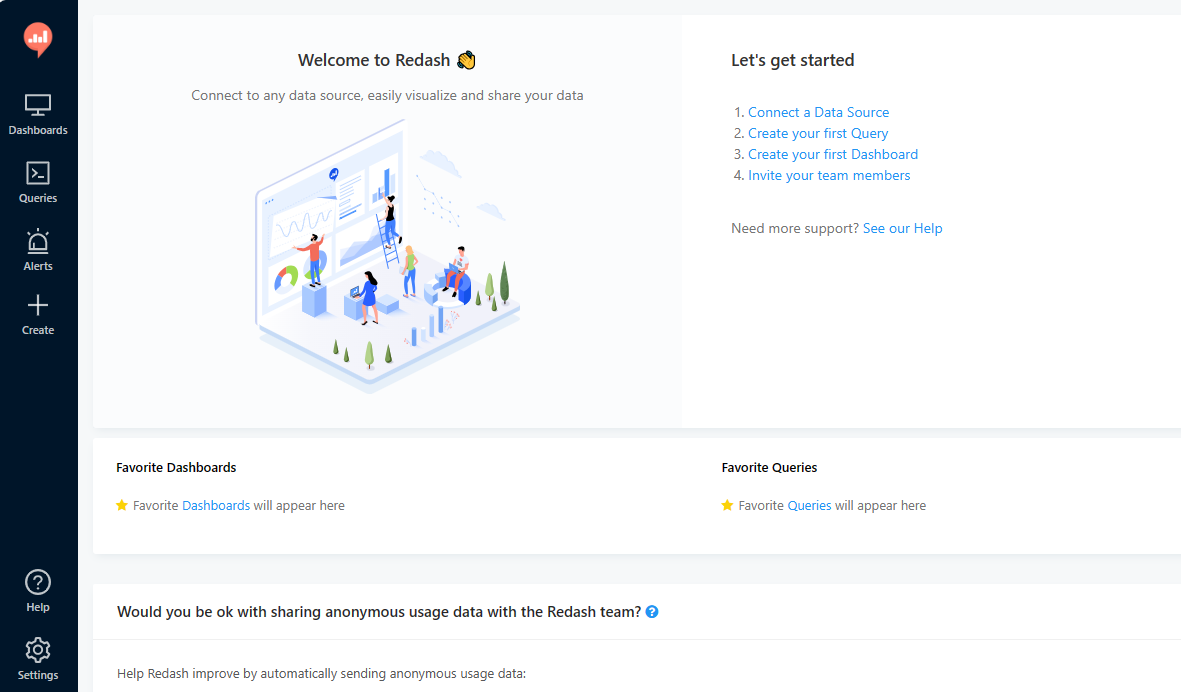The width and height of the screenshot is (1181, 692).
Task: Open the Dashboards sidebar icon
Action: click(38, 105)
